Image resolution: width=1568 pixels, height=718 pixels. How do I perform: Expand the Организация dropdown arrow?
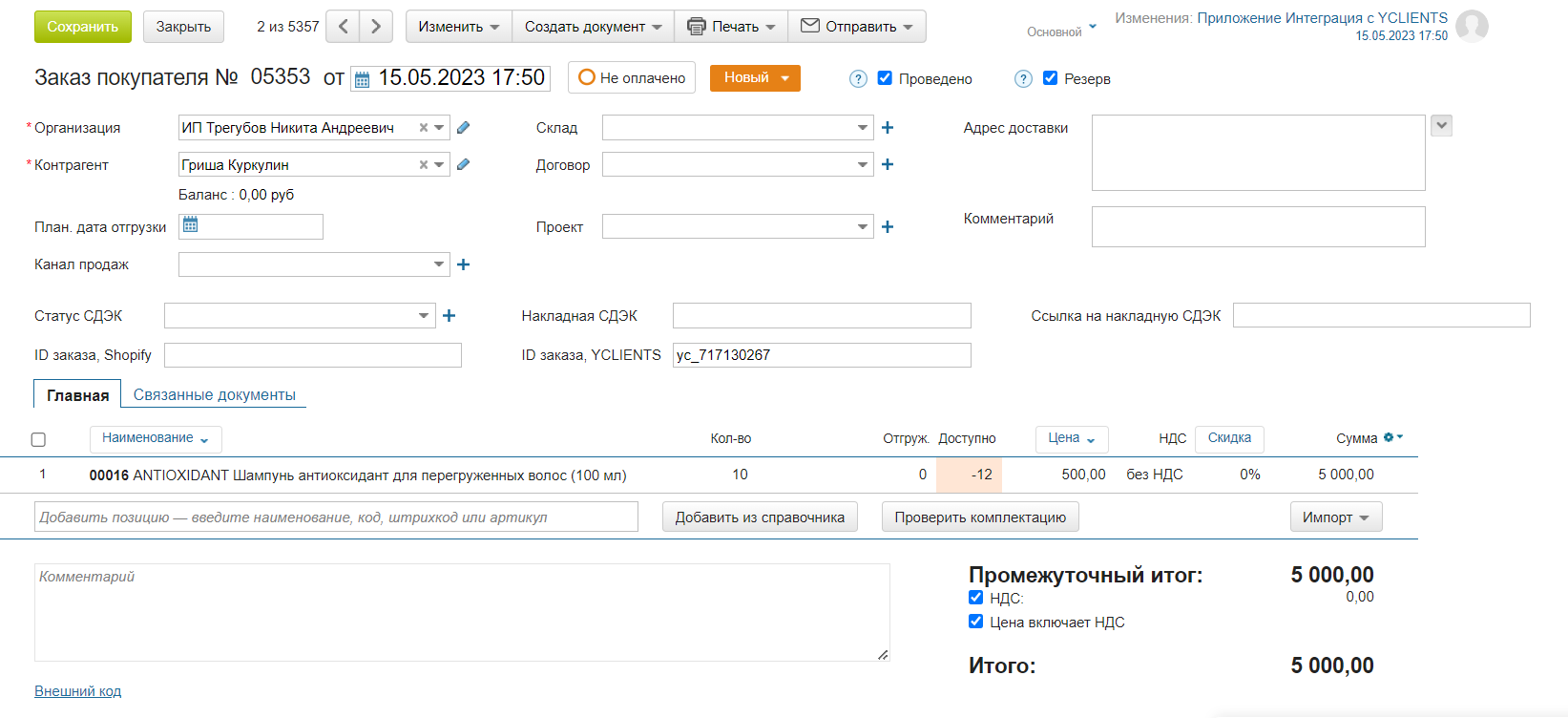(439, 127)
